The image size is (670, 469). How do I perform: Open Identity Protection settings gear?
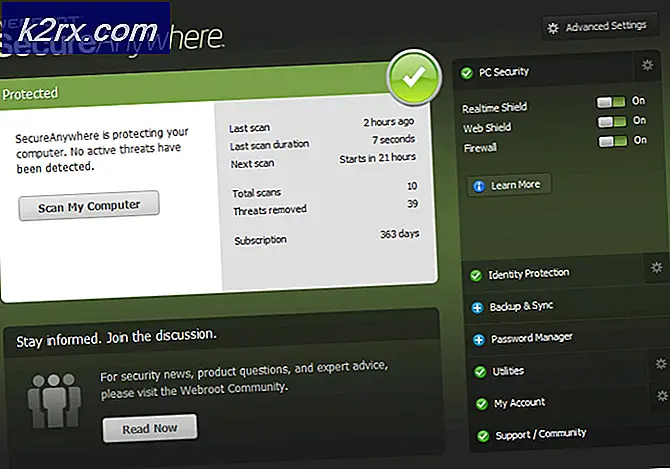(656, 267)
